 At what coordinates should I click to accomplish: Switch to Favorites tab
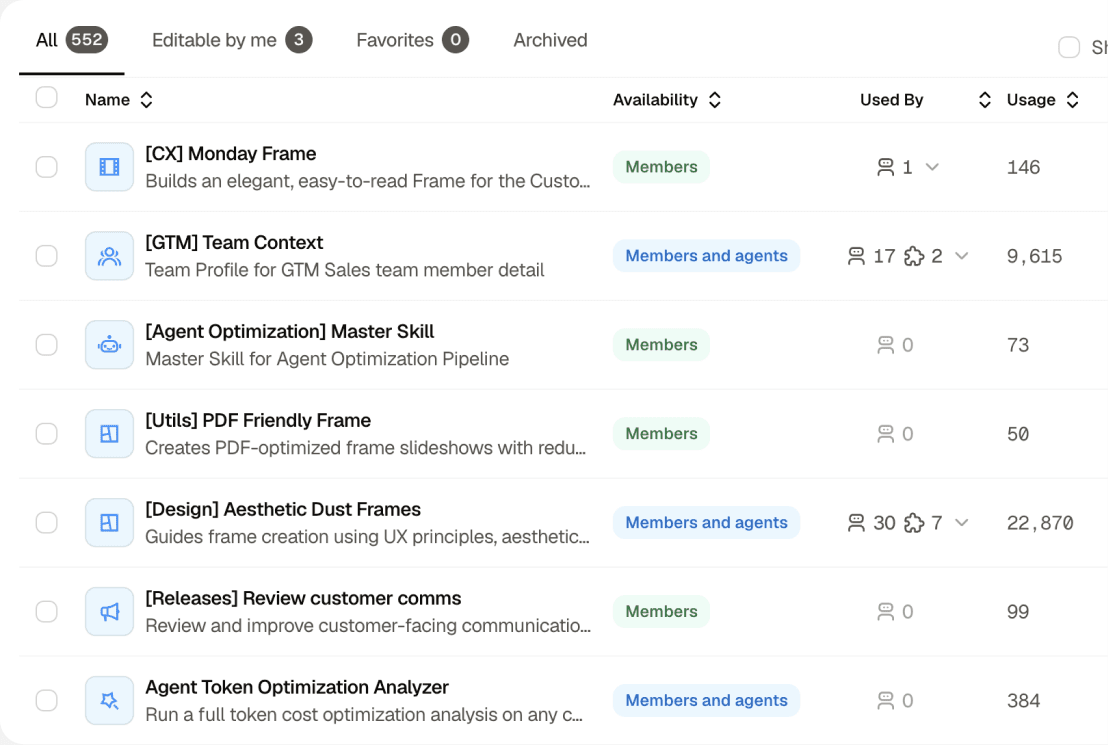(x=412, y=40)
